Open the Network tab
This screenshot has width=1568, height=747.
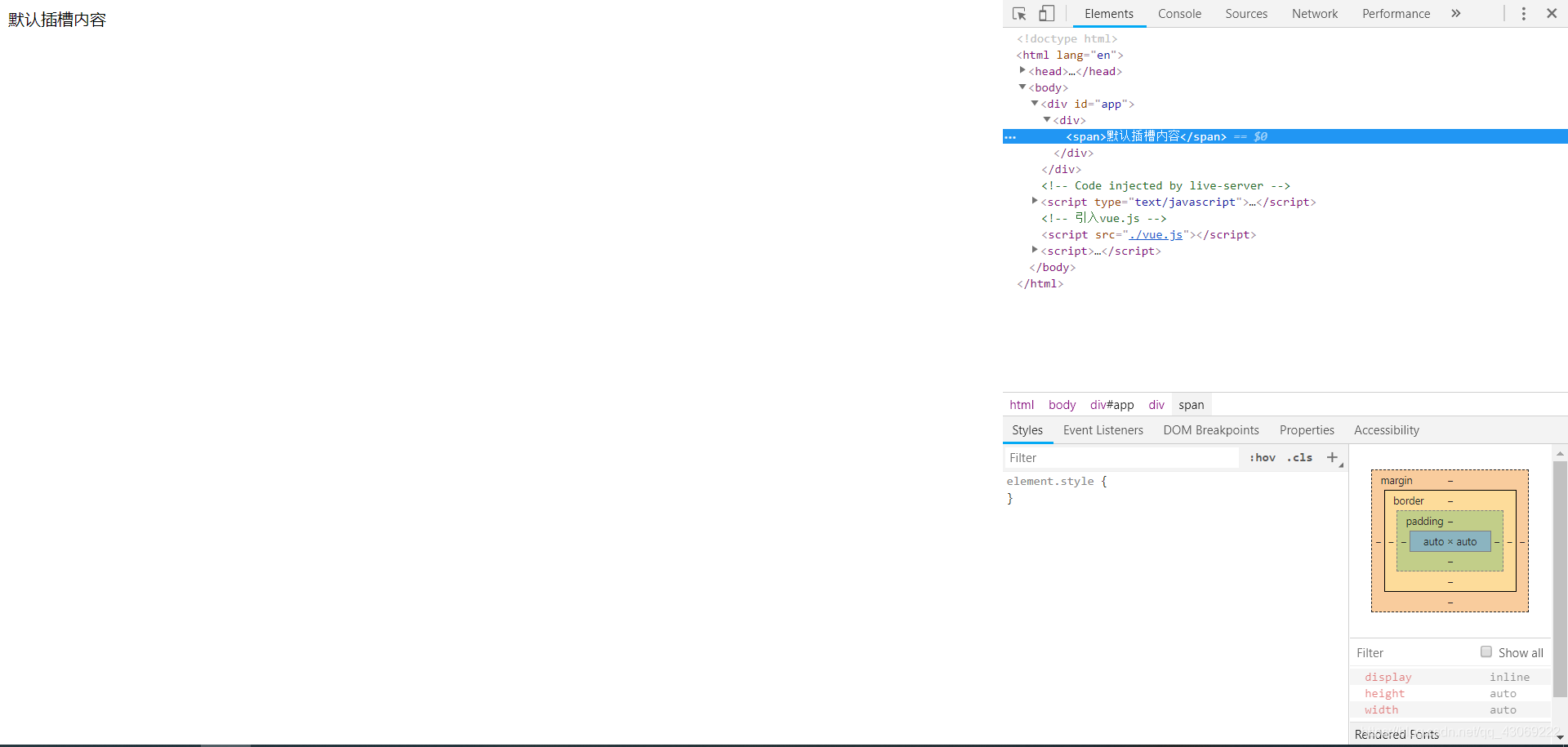[1315, 14]
